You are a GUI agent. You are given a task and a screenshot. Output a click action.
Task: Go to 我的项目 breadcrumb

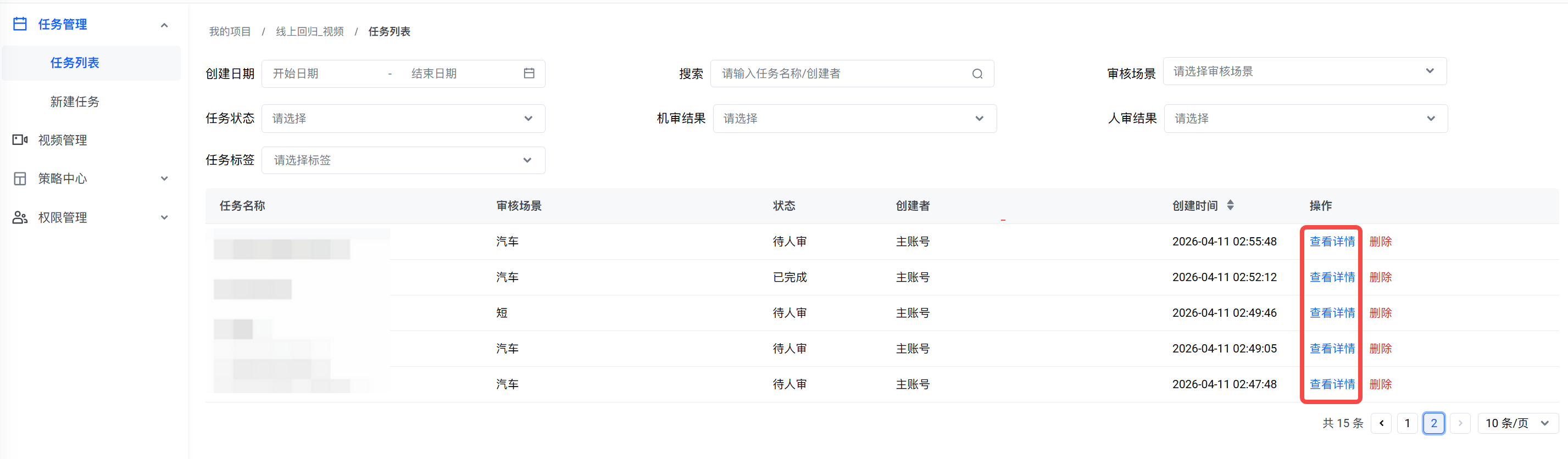click(230, 32)
